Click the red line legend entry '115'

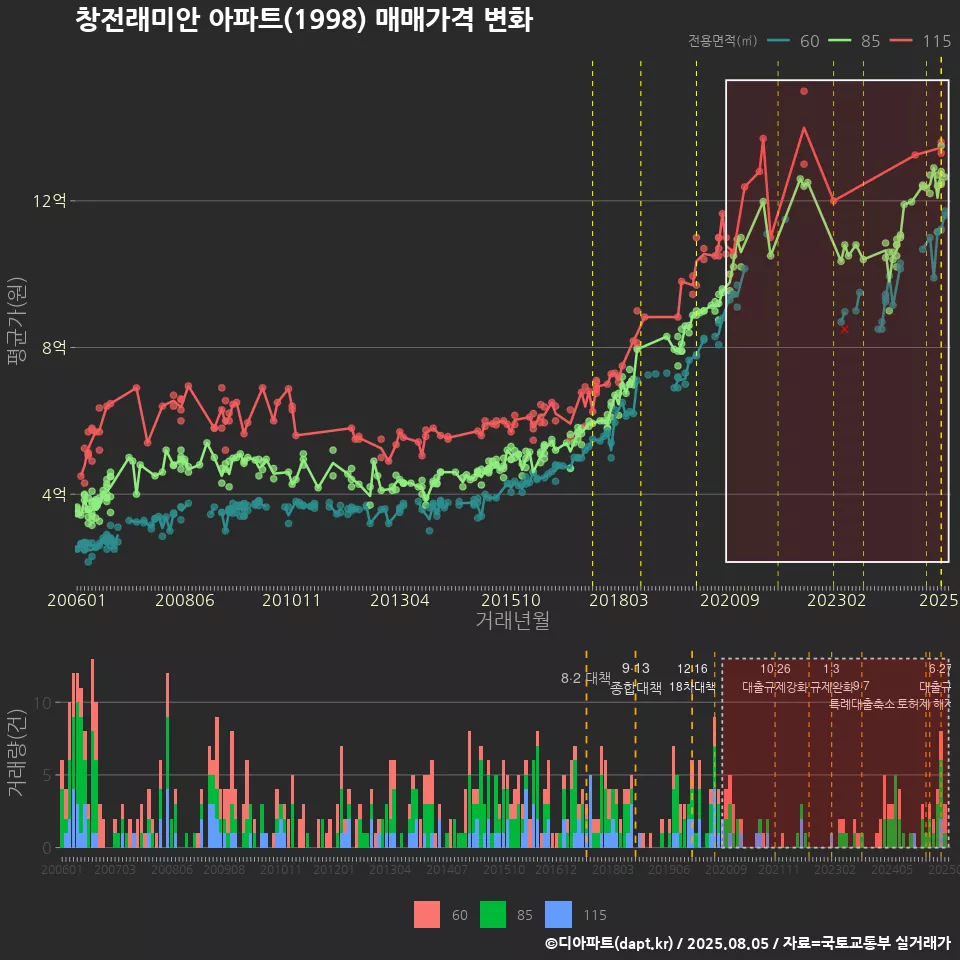921,41
